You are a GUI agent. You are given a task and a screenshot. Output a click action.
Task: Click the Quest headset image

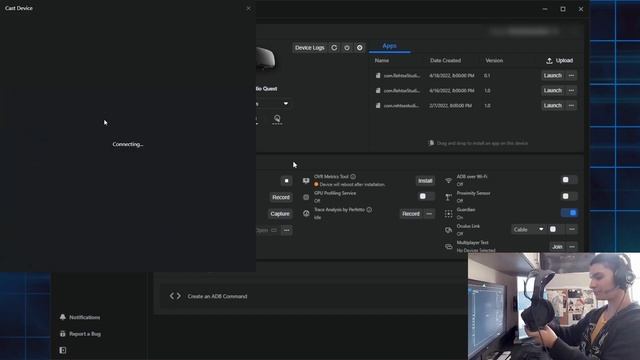266,58
